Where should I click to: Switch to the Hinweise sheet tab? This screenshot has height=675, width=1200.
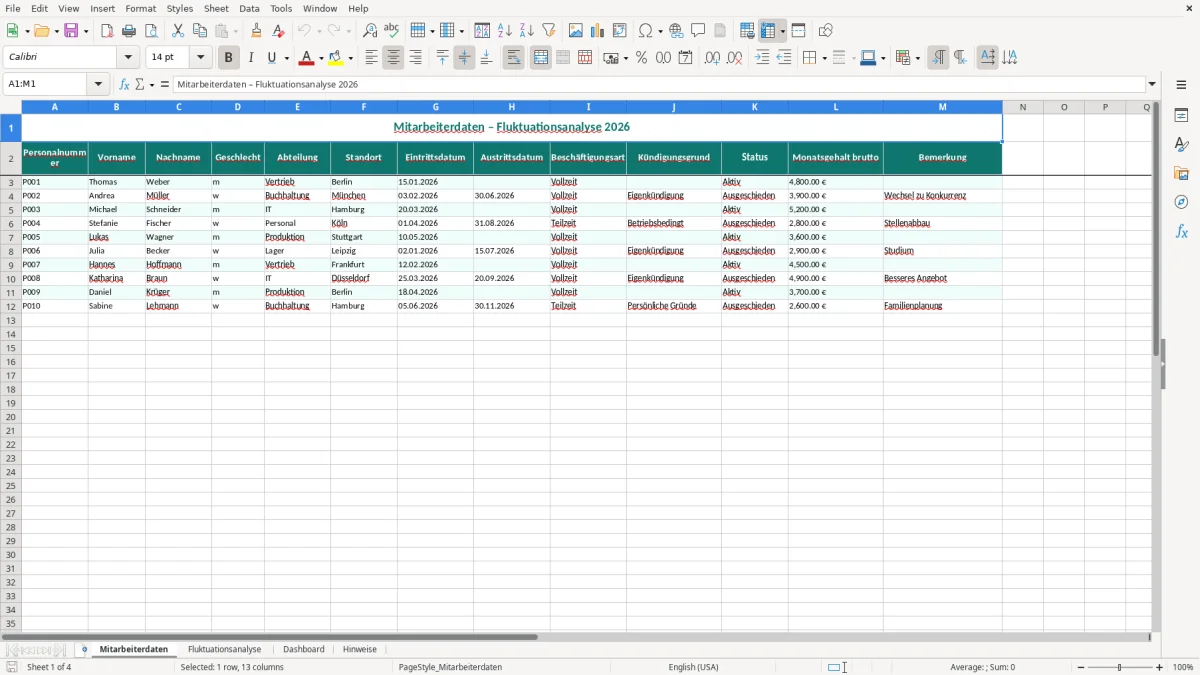pyautogui.click(x=360, y=649)
